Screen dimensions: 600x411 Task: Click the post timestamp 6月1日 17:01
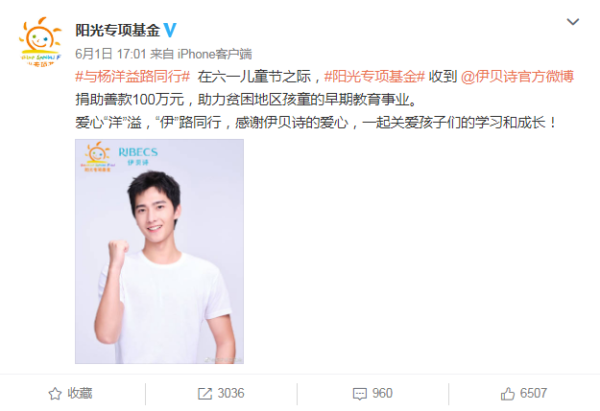pyautogui.click(x=111, y=54)
